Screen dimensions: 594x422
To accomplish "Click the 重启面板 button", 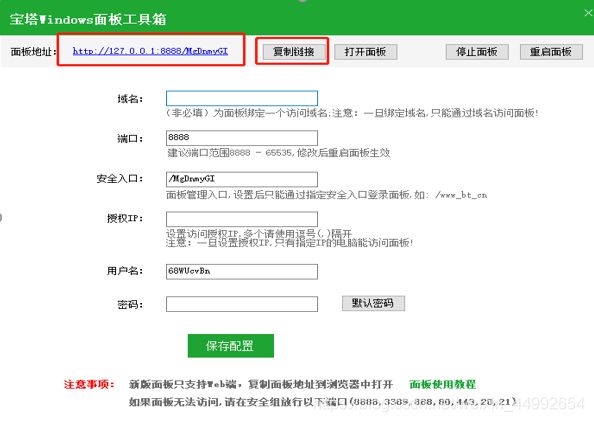I will pos(551,52).
